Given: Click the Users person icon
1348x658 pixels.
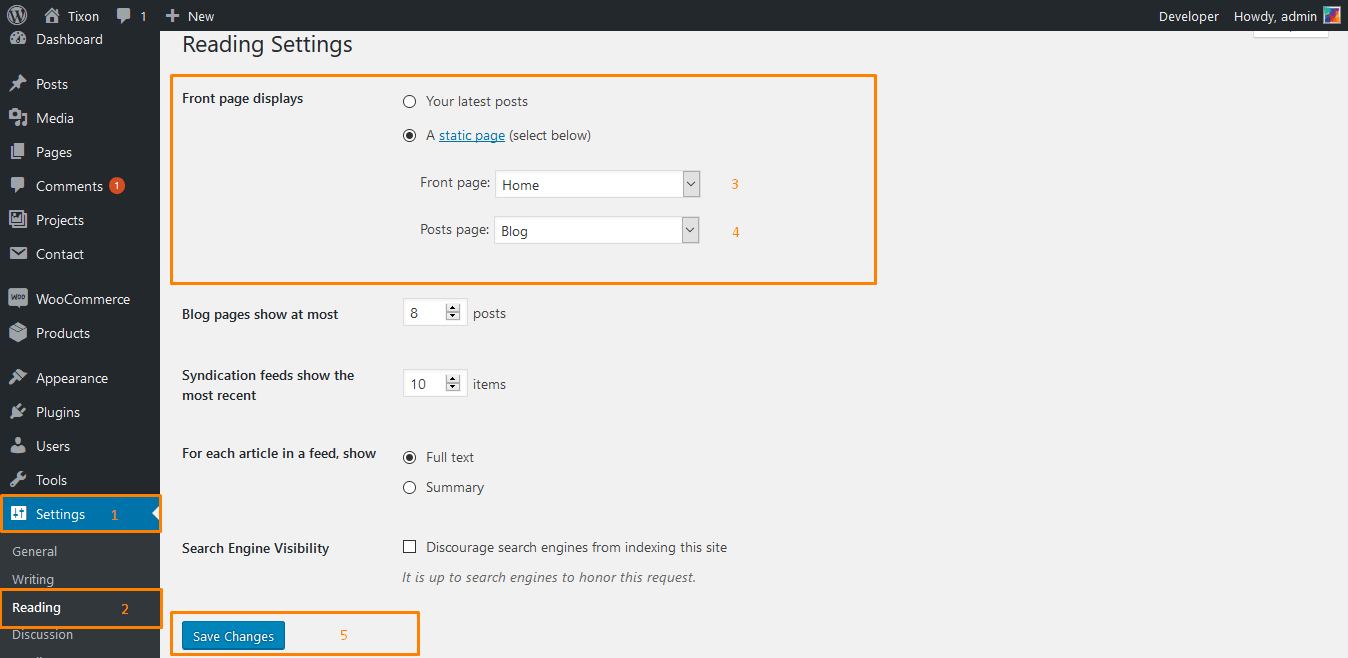Looking at the screenshot, I should click(x=17, y=446).
